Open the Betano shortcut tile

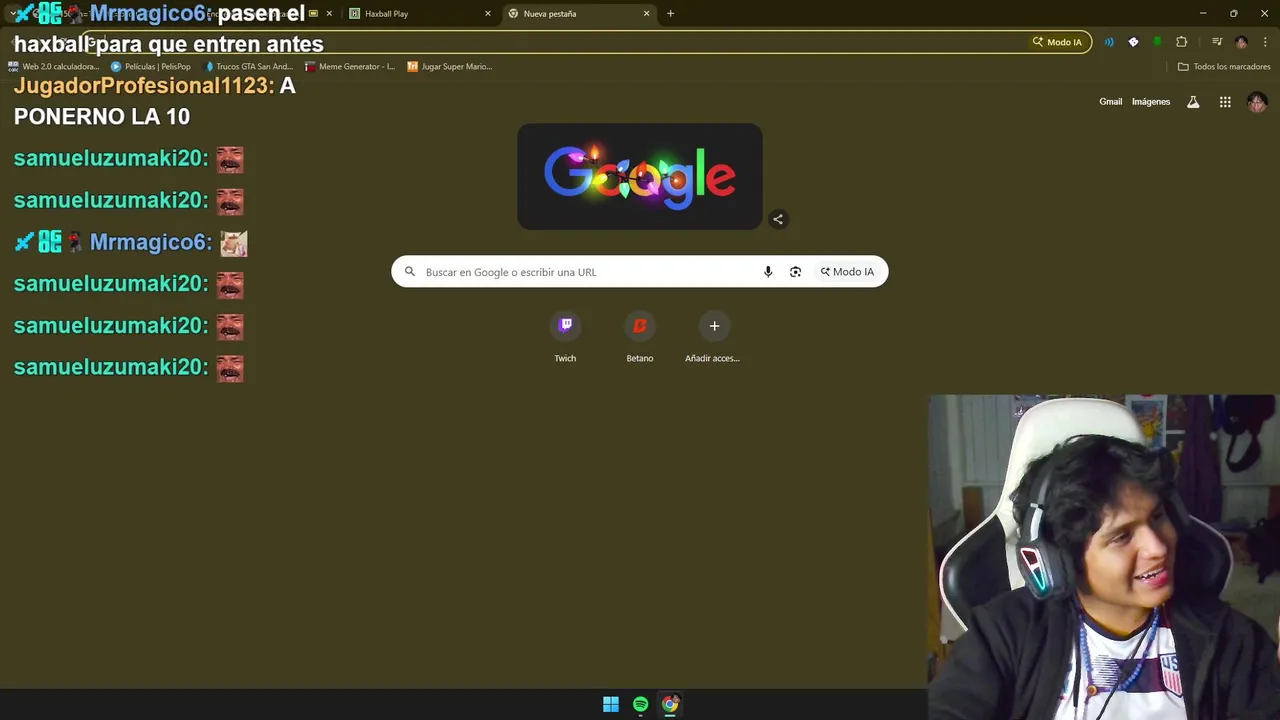pos(640,337)
